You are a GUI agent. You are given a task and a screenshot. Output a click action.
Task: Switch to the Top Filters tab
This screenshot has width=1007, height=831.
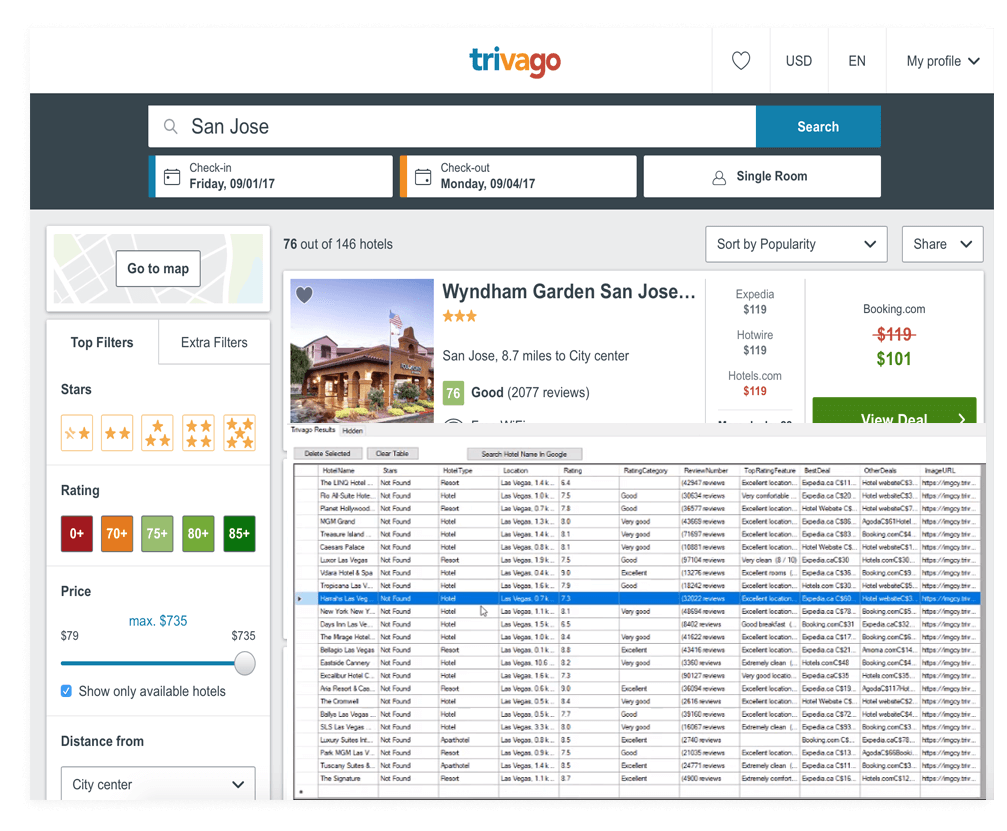pyautogui.click(x=102, y=342)
